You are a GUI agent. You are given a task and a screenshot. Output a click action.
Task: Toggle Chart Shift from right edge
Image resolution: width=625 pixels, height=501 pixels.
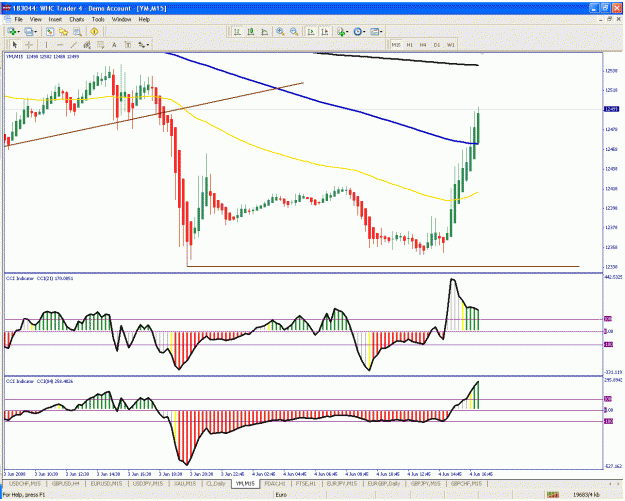[x=324, y=31]
